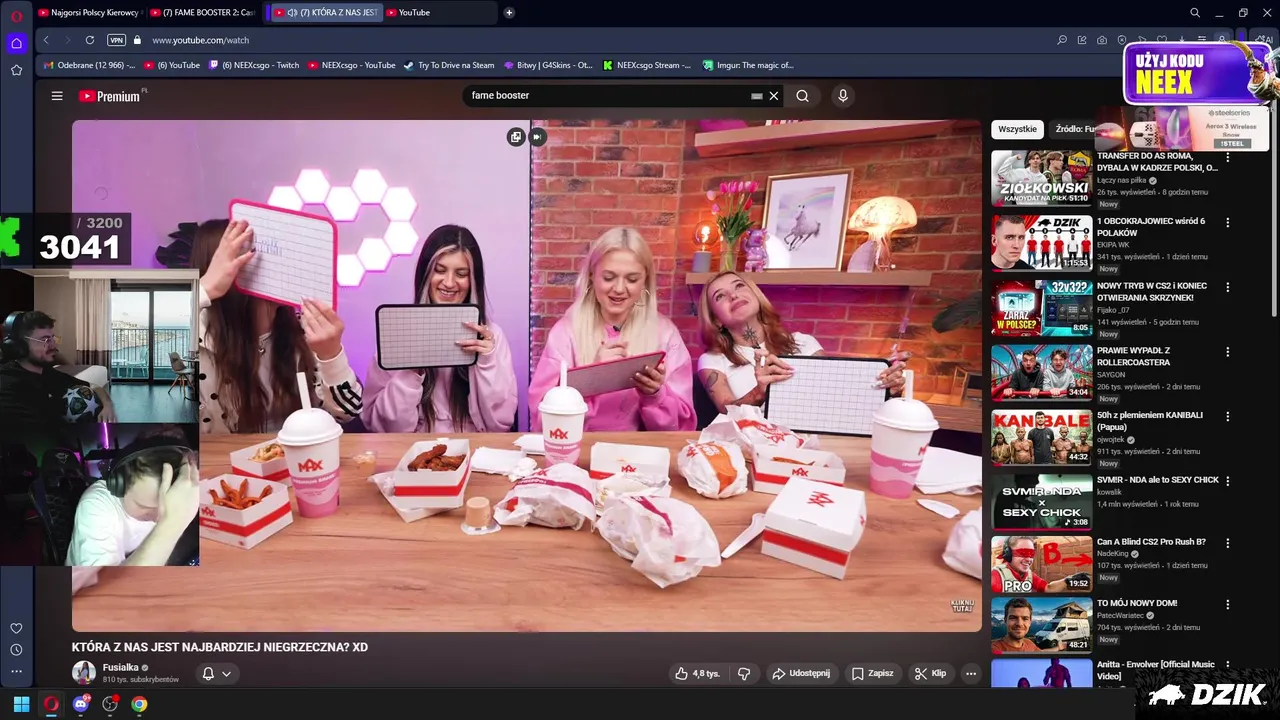Open 'ZIÓŁKOWSKI' thumbnail of AS Roma video
The image size is (1280, 720).
pyautogui.click(x=1042, y=178)
